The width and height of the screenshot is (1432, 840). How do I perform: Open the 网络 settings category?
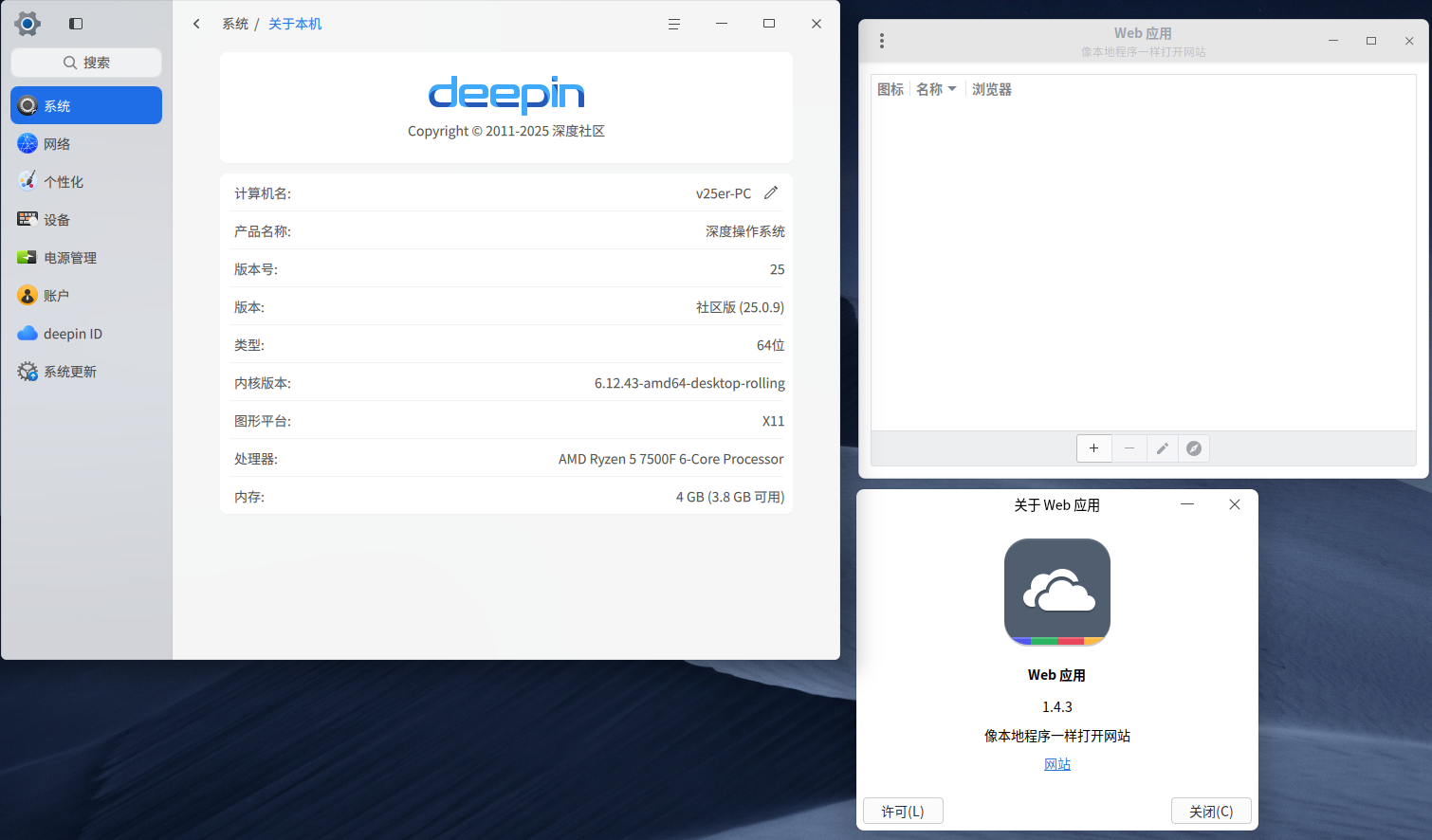(86, 143)
